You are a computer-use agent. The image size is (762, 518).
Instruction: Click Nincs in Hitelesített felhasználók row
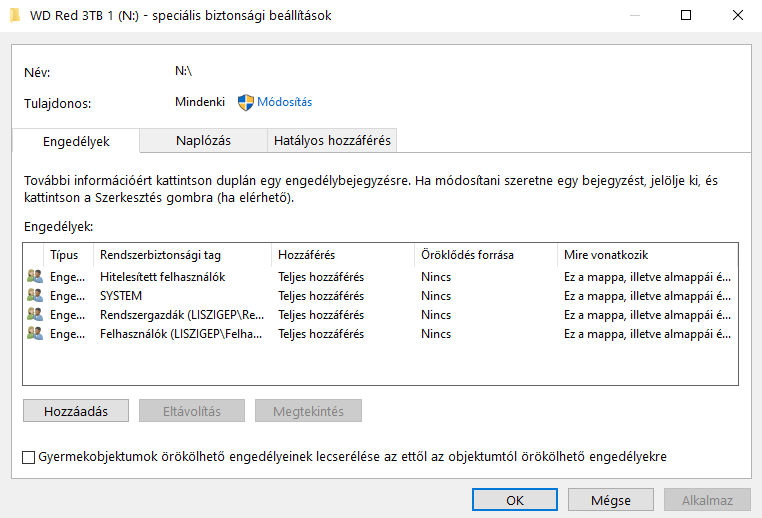point(436,276)
